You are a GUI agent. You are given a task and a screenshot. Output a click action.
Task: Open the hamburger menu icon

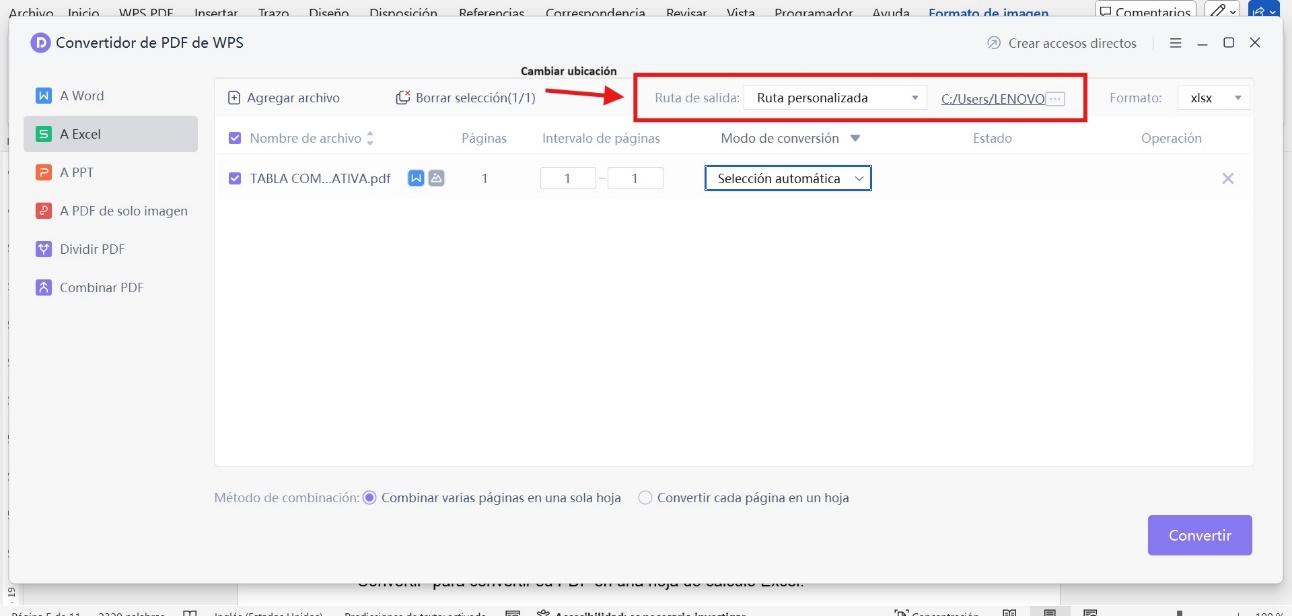1176,43
